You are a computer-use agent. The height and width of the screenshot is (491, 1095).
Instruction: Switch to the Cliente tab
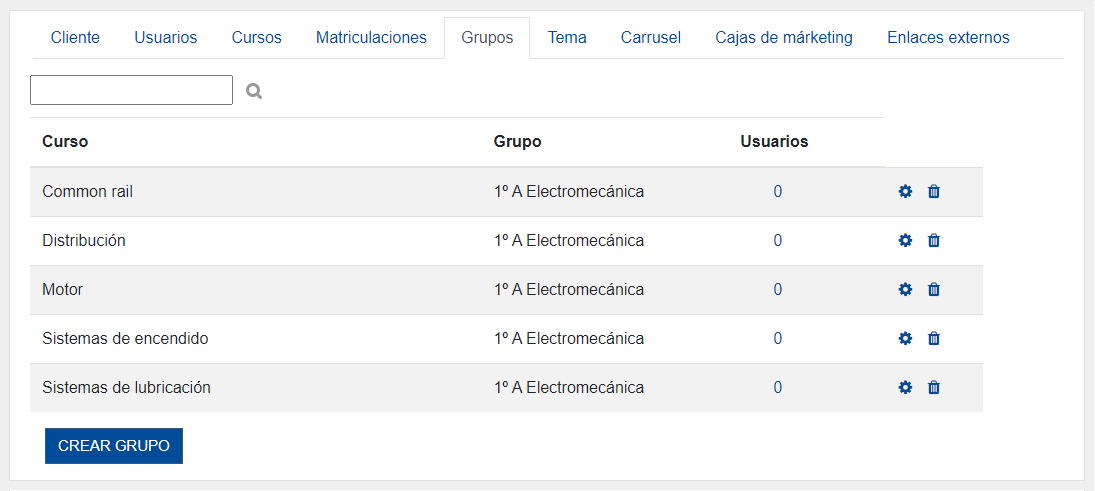(x=75, y=38)
